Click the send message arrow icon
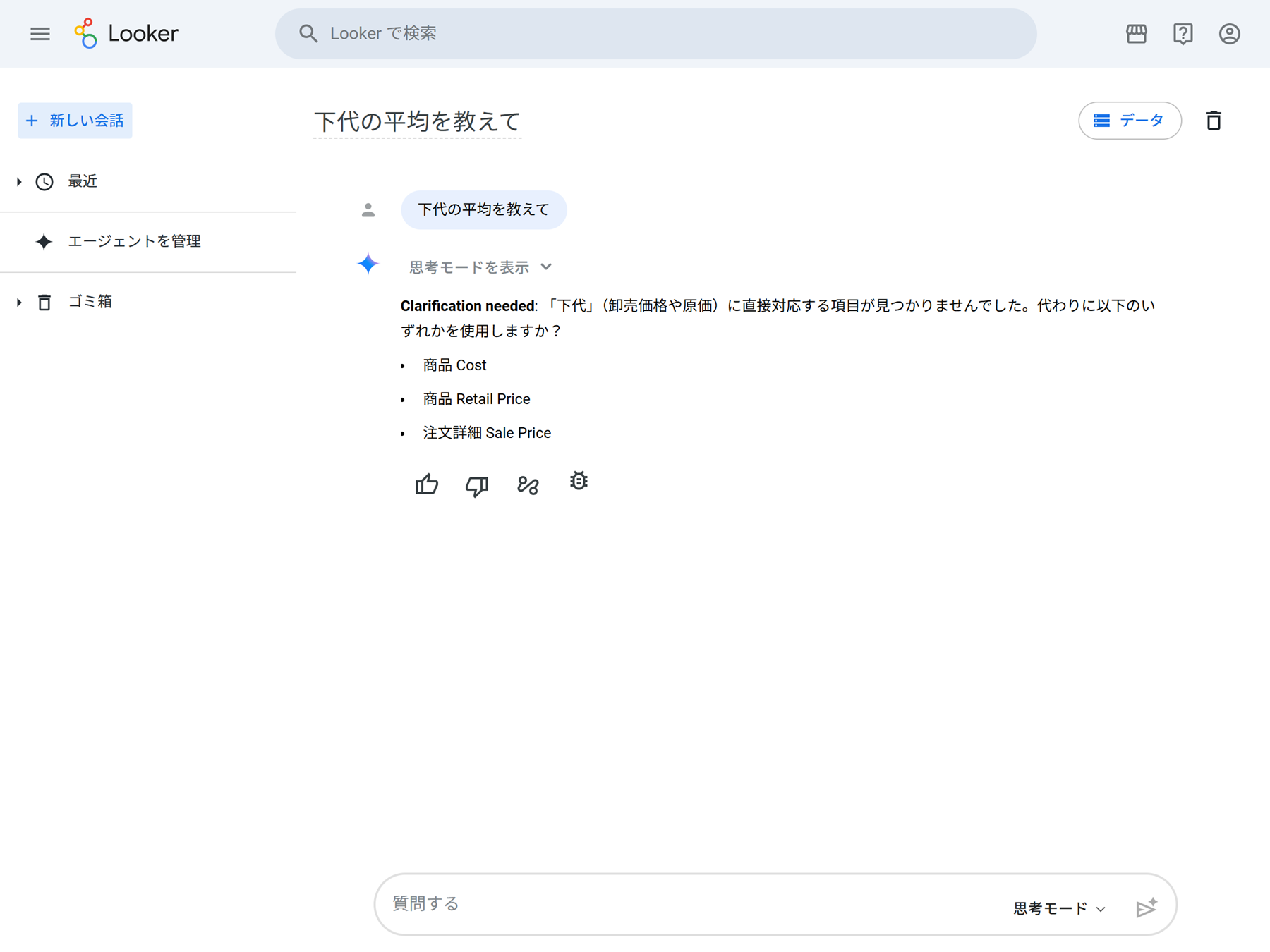1270x952 pixels. (x=1147, y=908)
